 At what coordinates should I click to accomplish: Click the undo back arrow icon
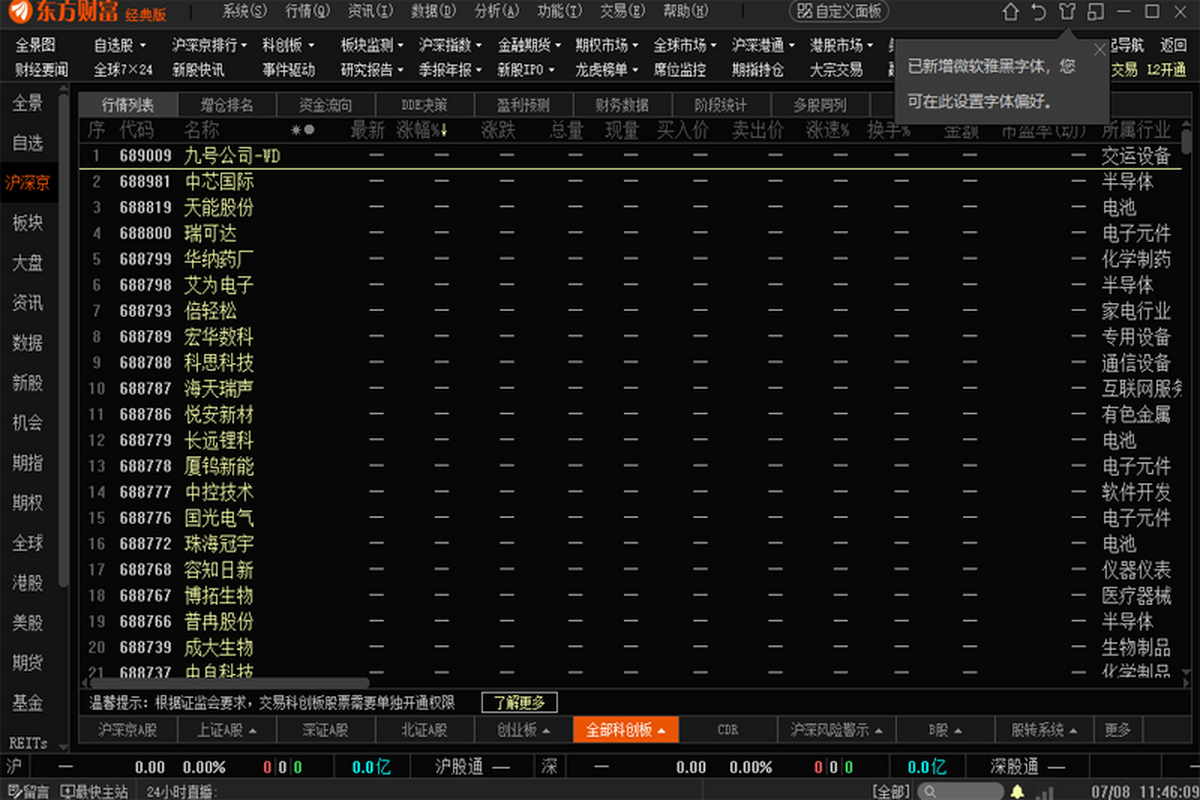pos(1038,12)
